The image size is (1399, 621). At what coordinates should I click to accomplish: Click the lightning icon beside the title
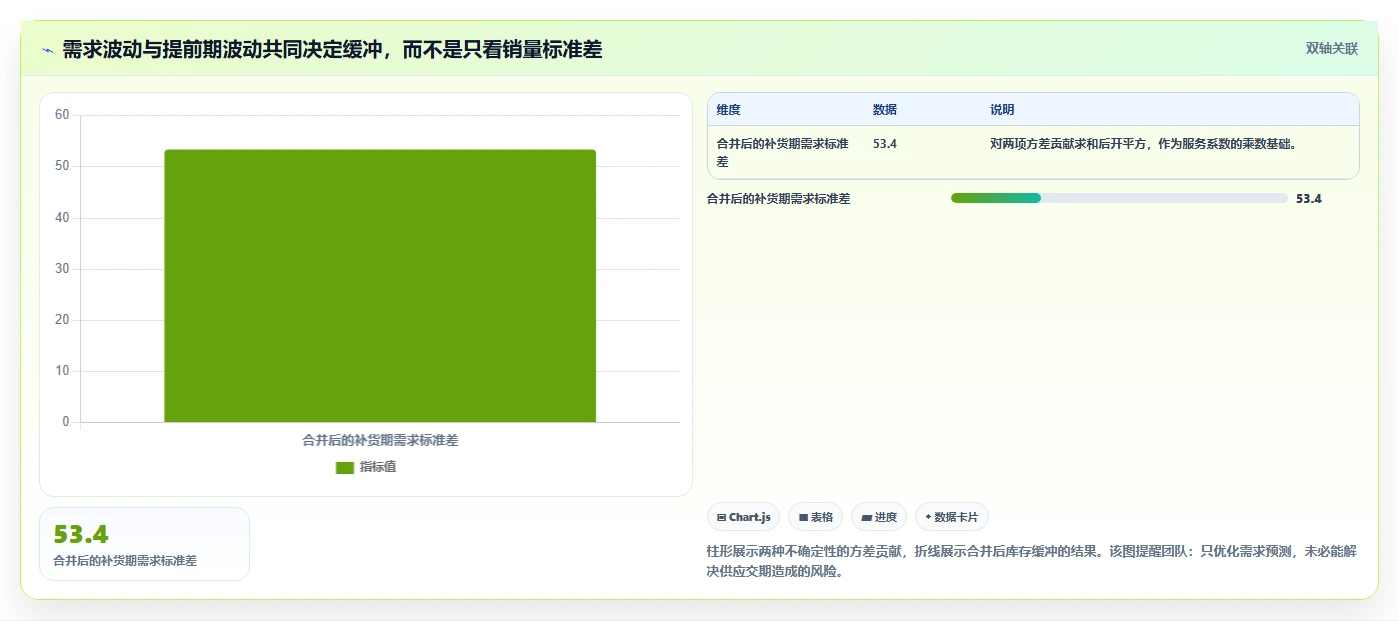(x=47, y=50)
